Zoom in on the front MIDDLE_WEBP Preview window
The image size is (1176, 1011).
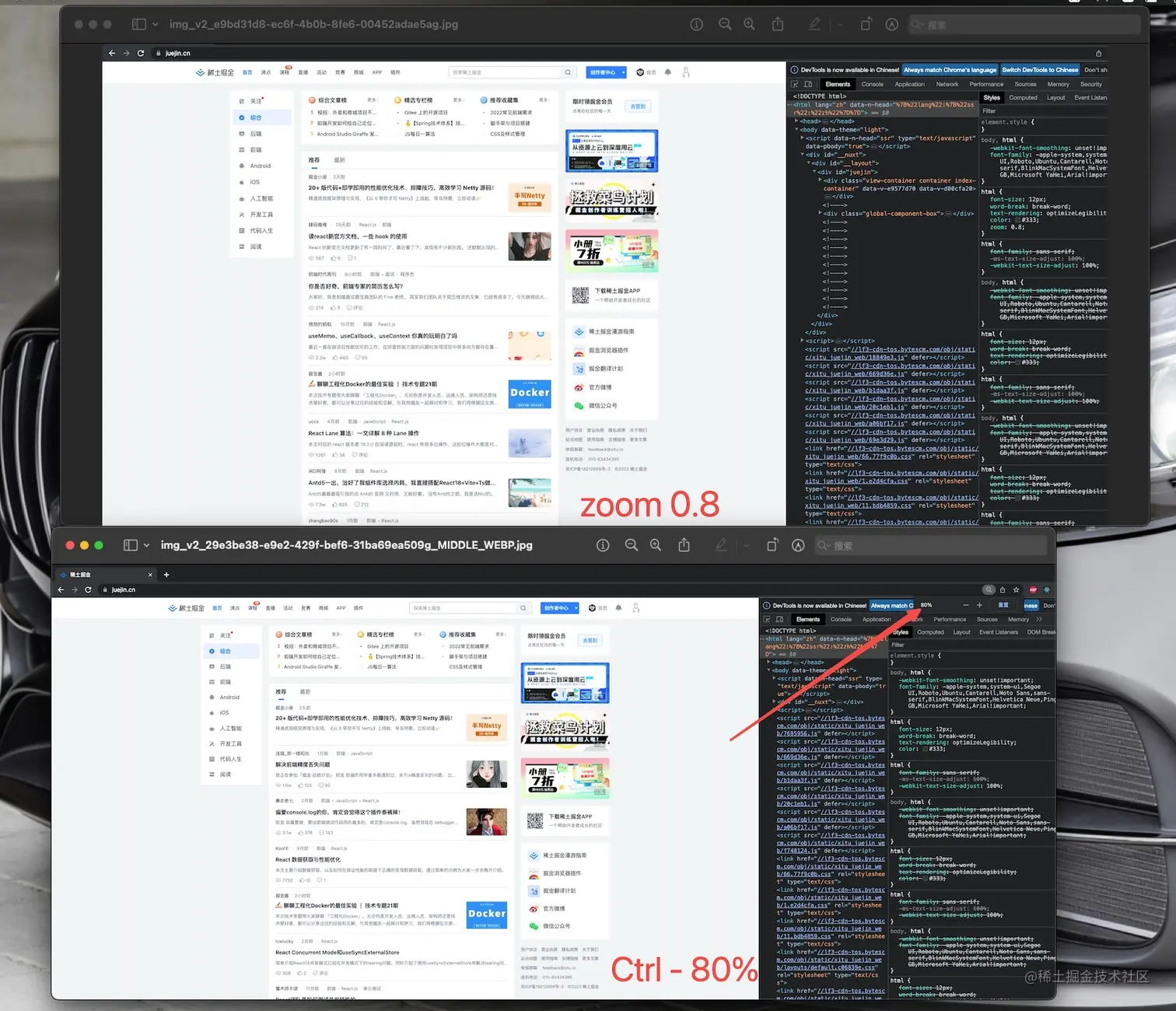click(x=656, y=545)
